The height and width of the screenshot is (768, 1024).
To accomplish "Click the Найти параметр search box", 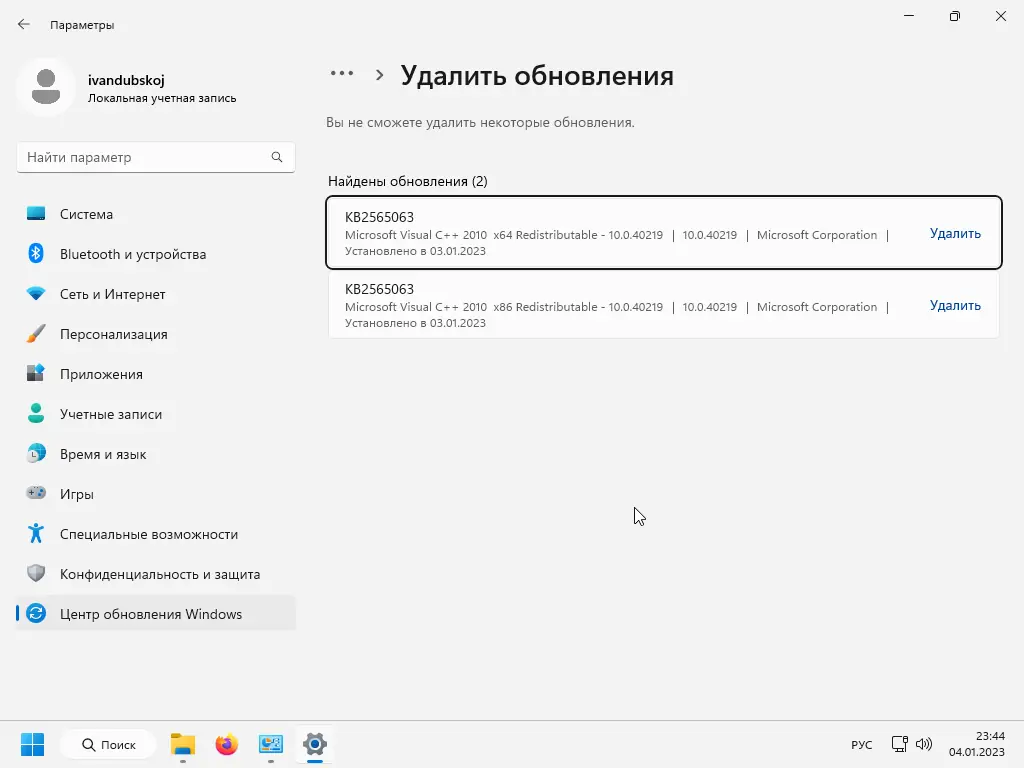I will pos(156,157).
